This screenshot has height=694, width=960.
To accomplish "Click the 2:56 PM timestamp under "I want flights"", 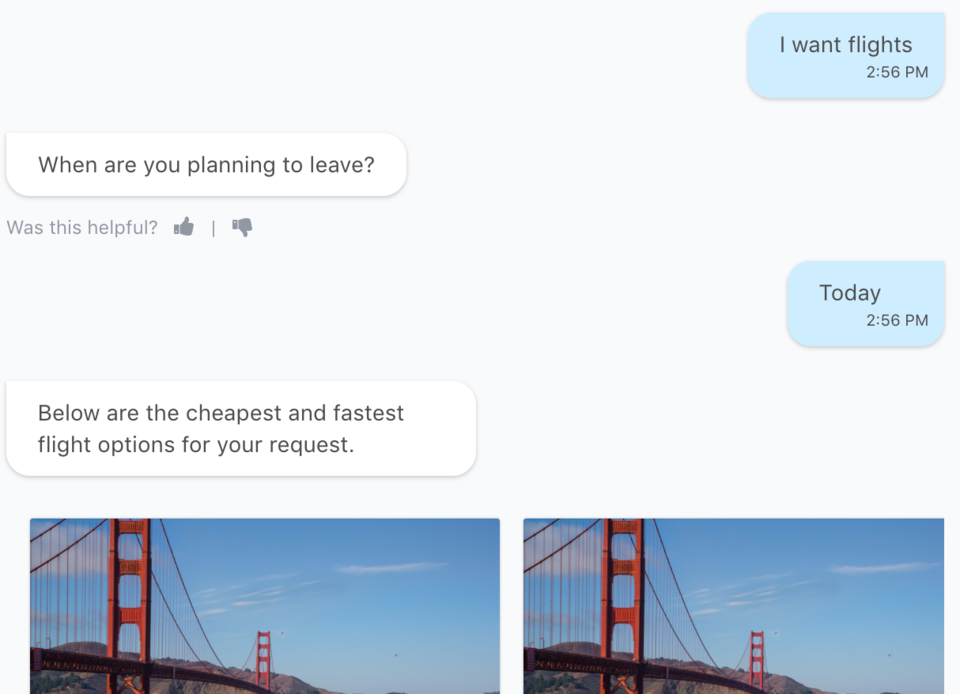I will click(x=897, y=72).
